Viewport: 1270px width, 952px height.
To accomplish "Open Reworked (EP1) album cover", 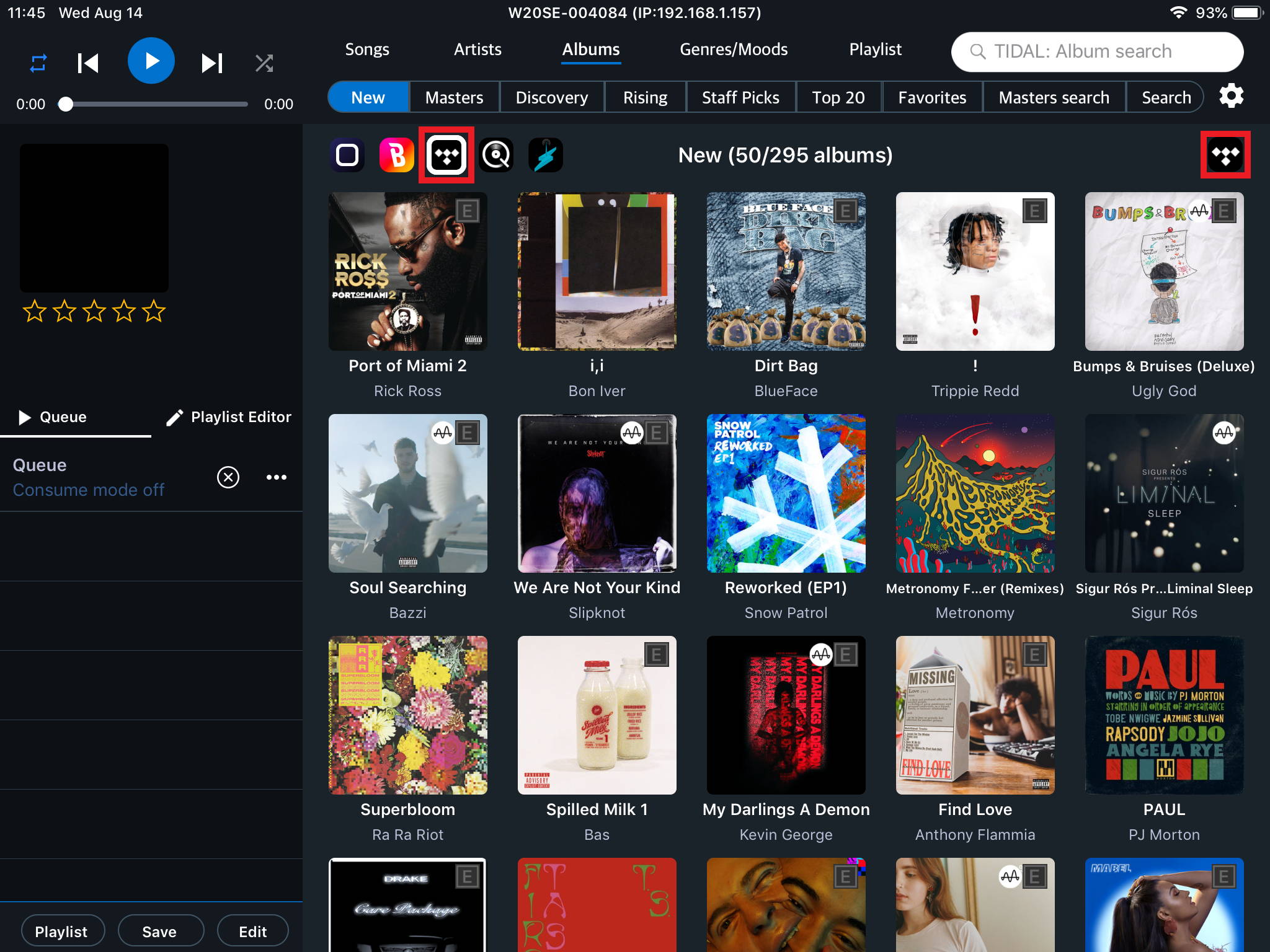I will click(786, 493).
